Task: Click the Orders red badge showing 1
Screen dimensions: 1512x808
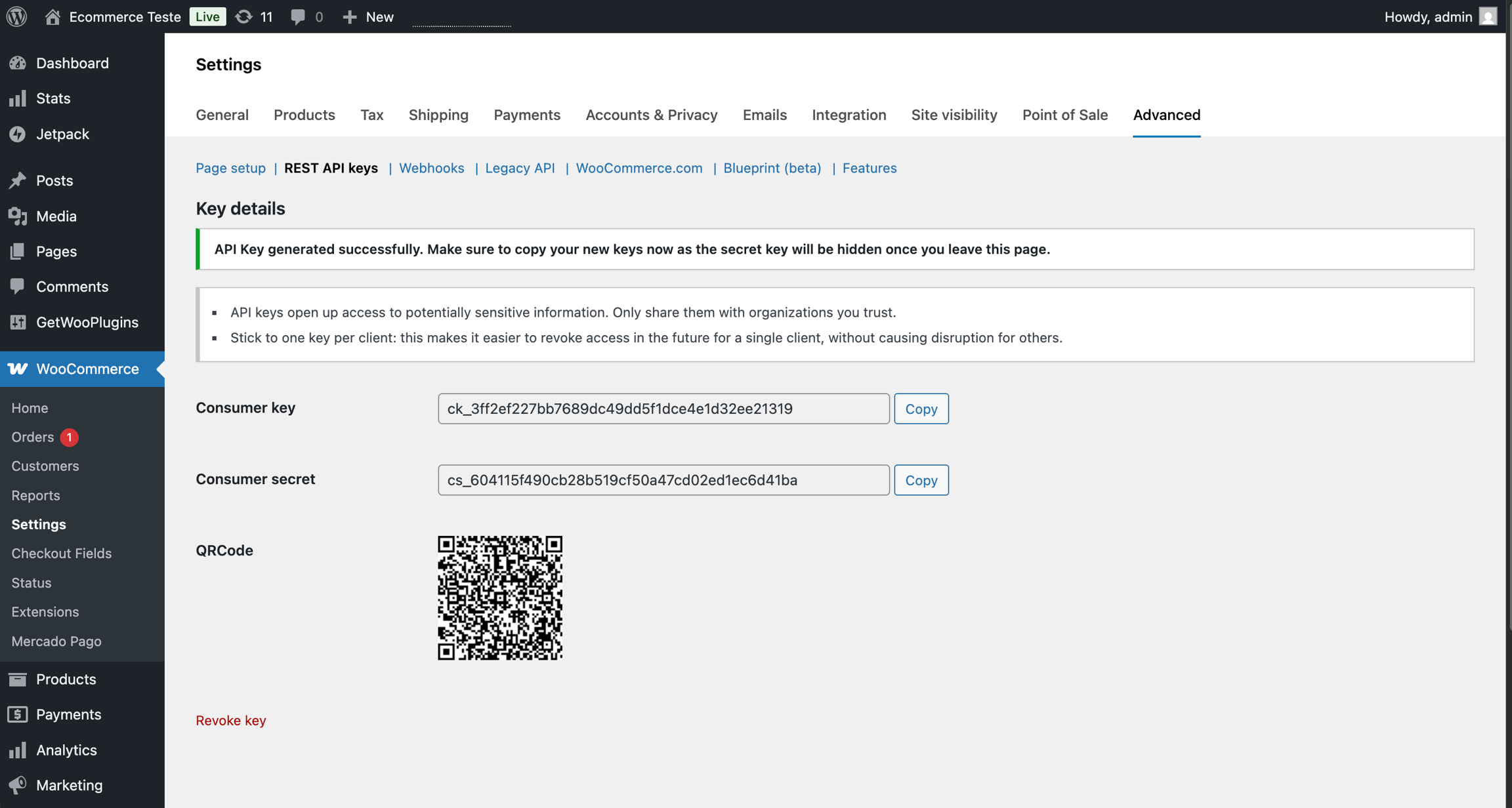Action: coord(69,437)
